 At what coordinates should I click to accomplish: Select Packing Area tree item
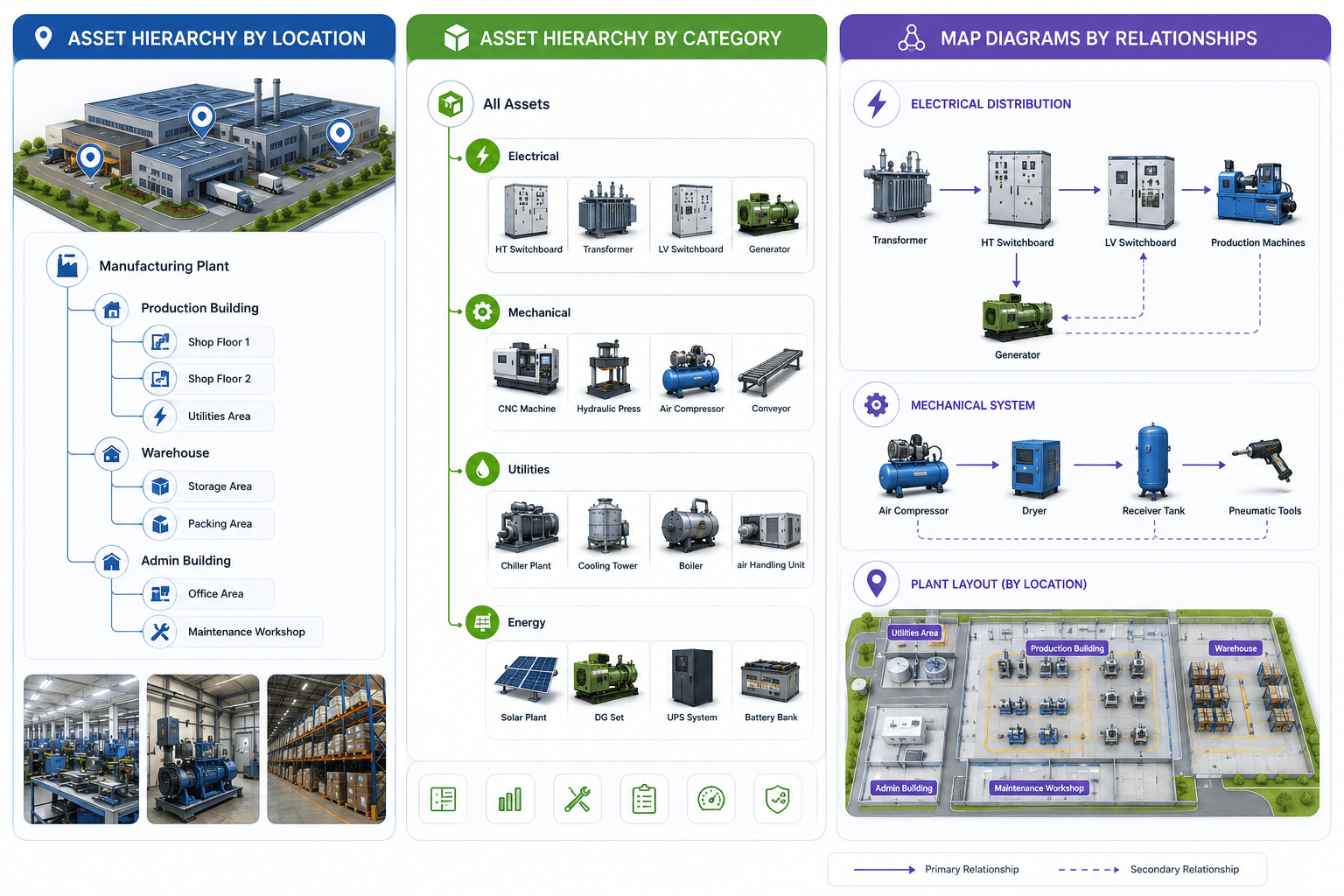(x=208, y=524)
